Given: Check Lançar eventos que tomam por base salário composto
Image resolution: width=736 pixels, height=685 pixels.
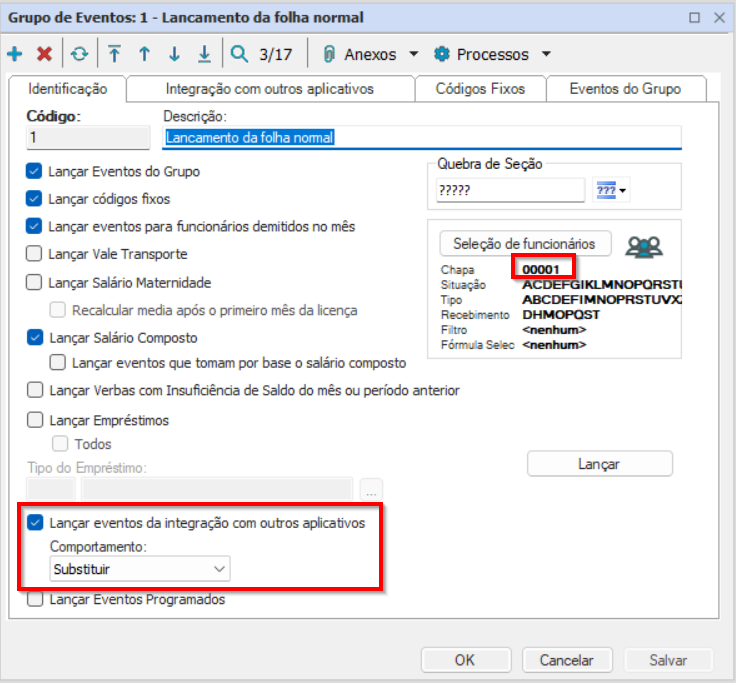Looking at the screenshot, I should click(x=58, y=362).
